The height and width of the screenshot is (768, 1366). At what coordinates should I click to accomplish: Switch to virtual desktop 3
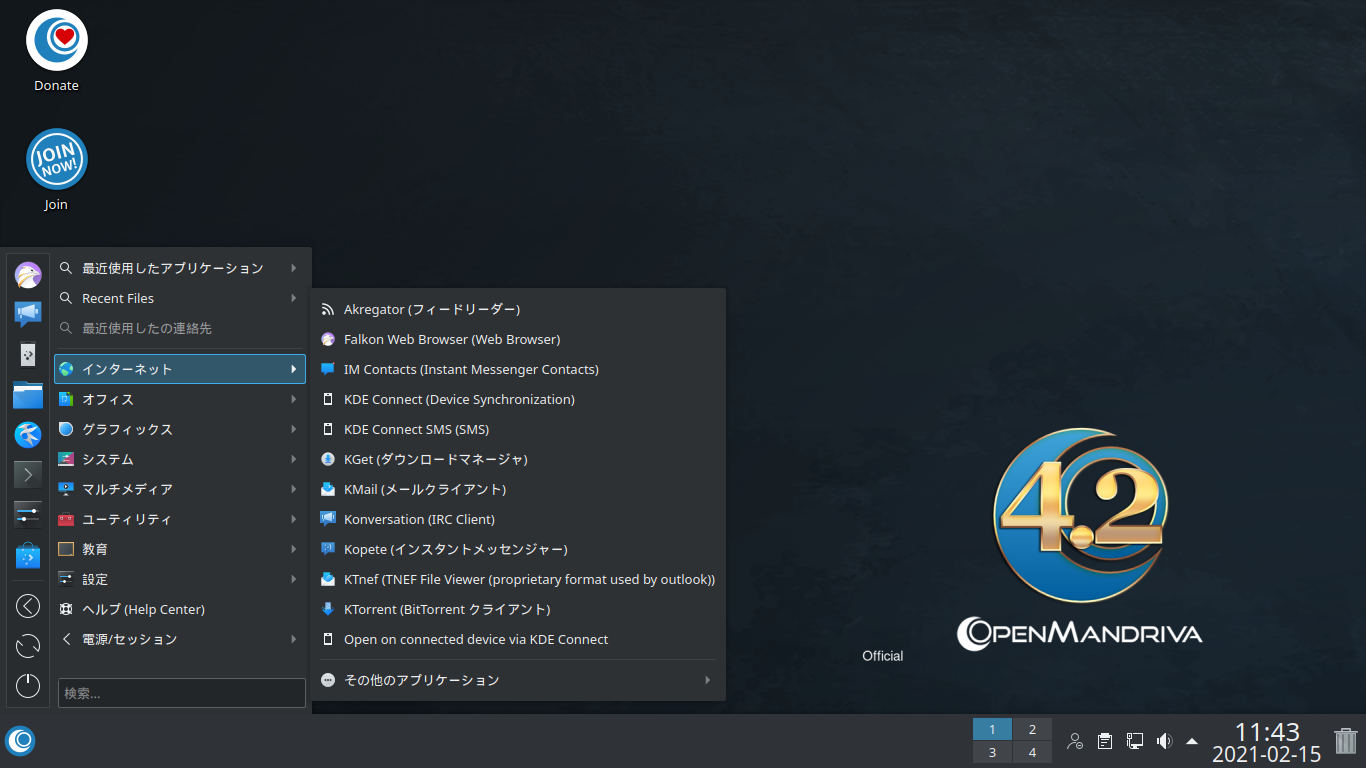click(x=992, y=752)
